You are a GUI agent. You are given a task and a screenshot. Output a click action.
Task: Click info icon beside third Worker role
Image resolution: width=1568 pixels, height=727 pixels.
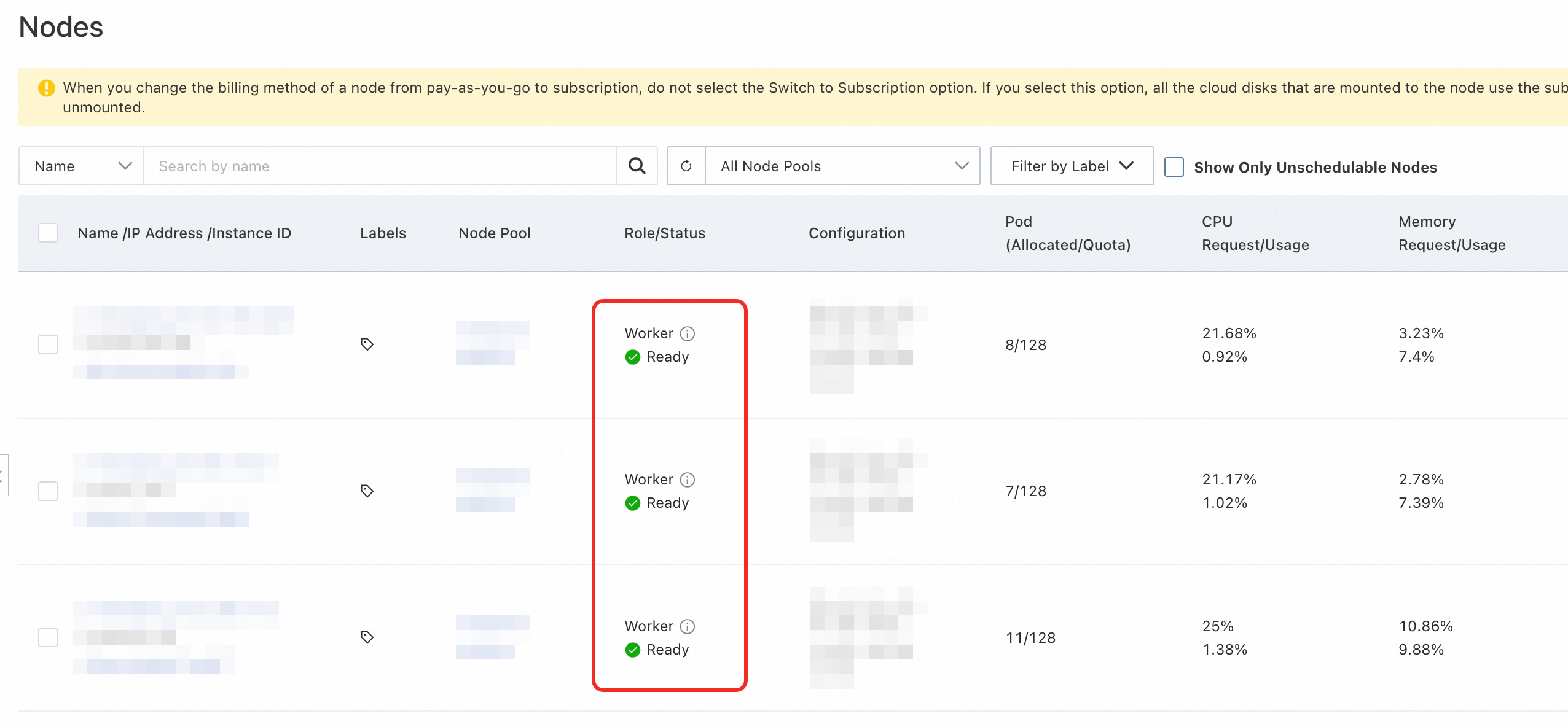(x=688, y=626)
